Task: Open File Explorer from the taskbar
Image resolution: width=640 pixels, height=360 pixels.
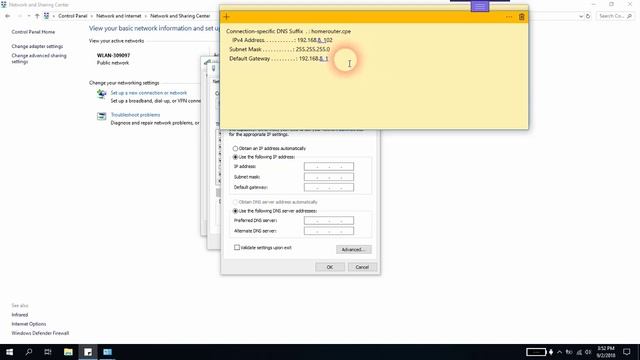Action: 68,352
